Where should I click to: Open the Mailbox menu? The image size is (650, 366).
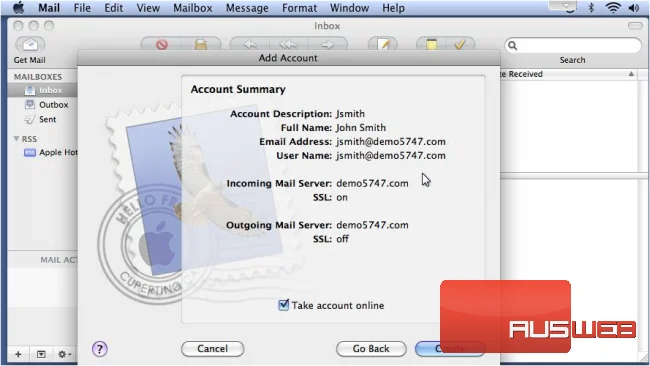(x=193, y=8)
